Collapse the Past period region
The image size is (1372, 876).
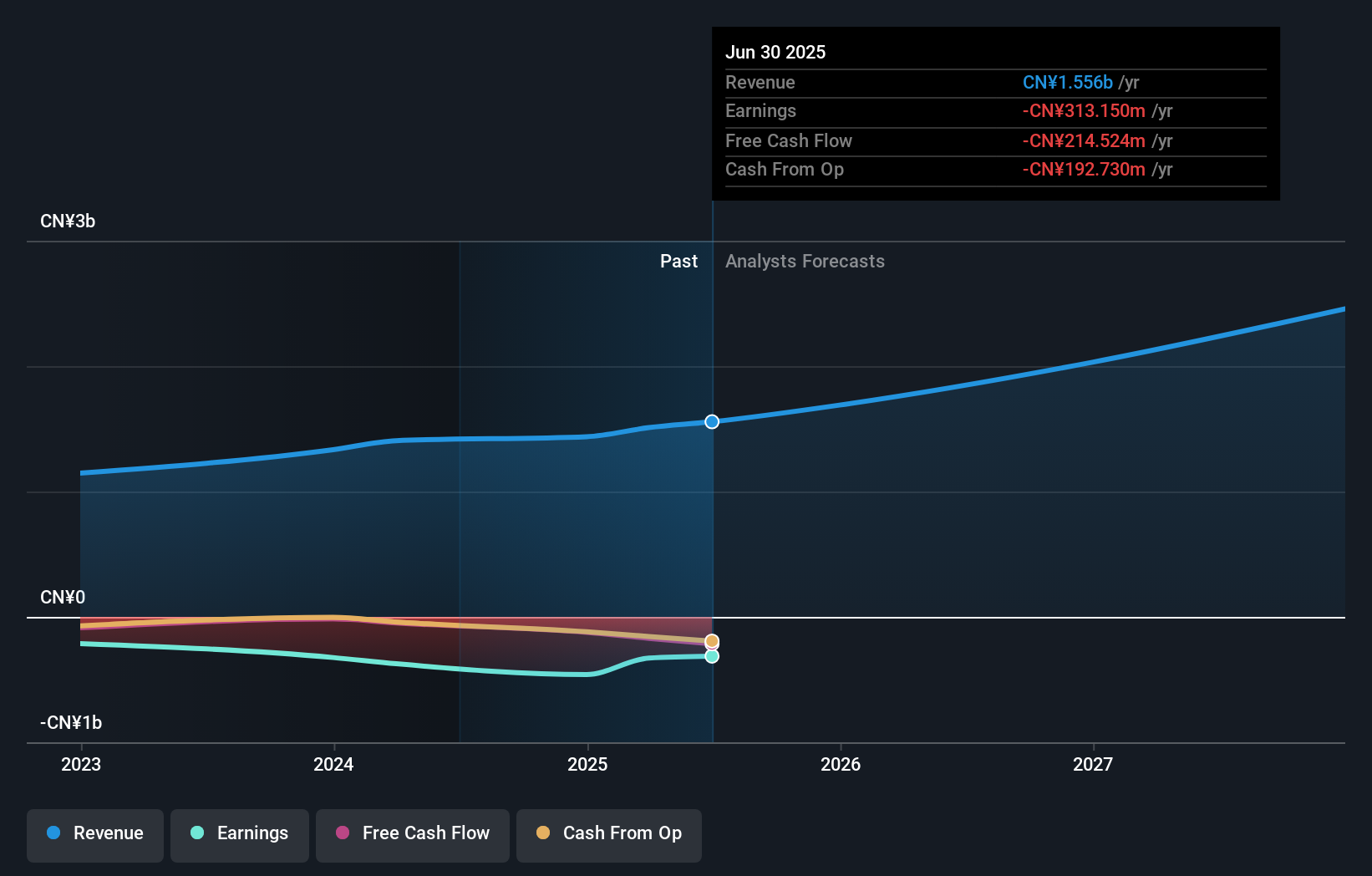678,261
